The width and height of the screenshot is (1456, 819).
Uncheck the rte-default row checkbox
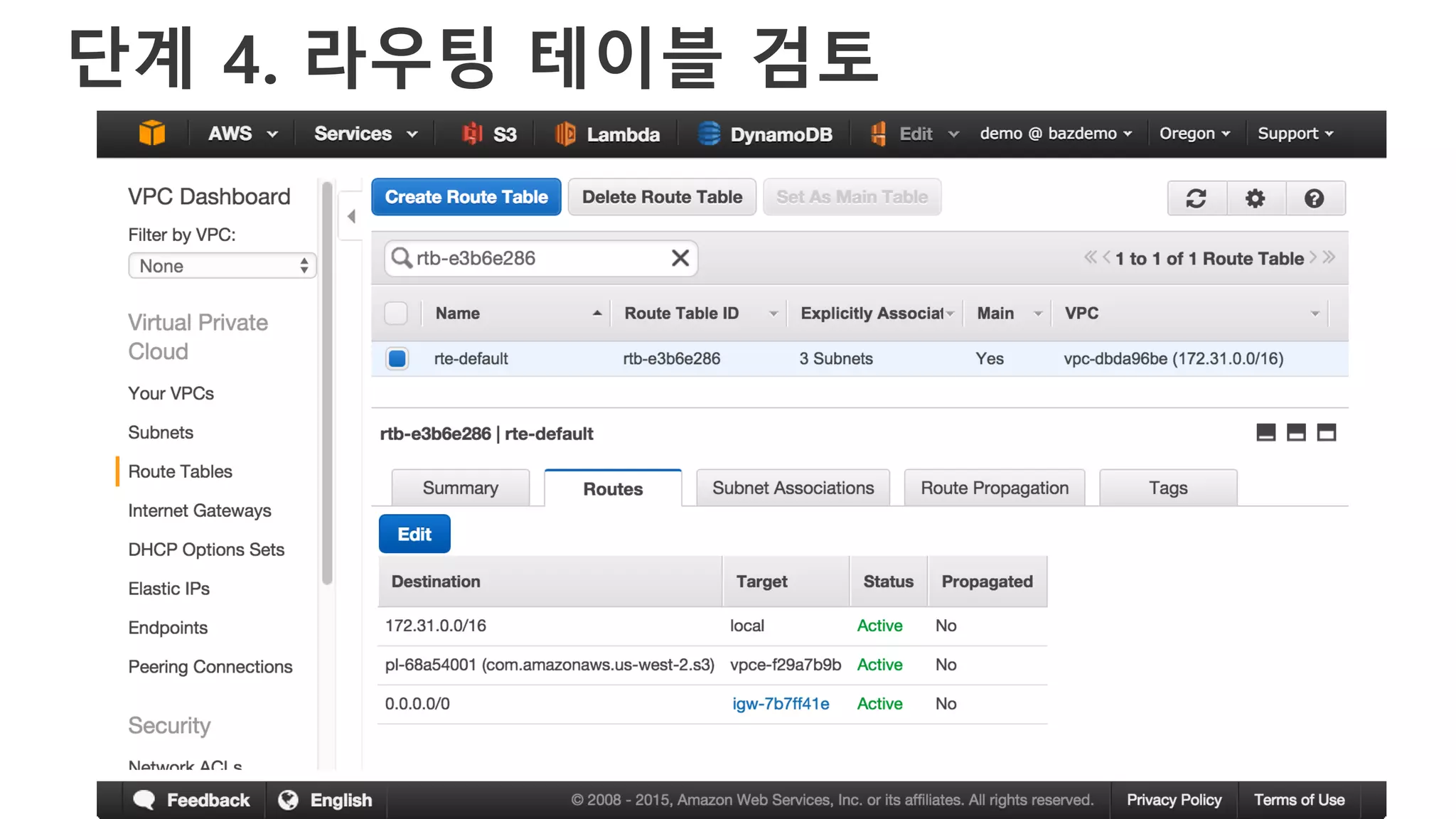(x=397, y=358)
